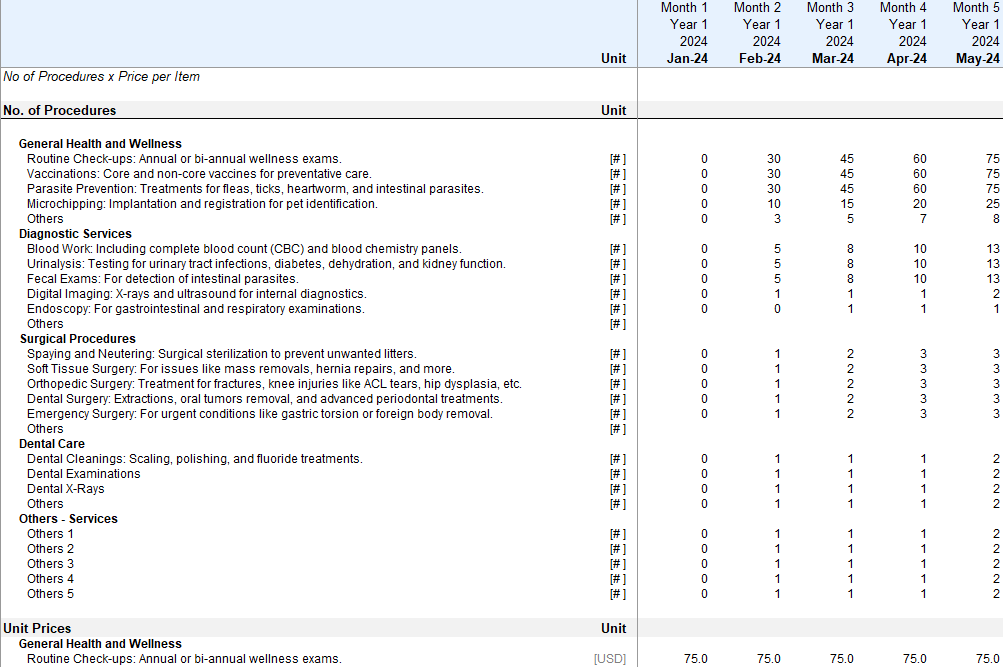Click the Jan-24 column header cell
This screenshot has height=667, width=1003.
[687, 59]
